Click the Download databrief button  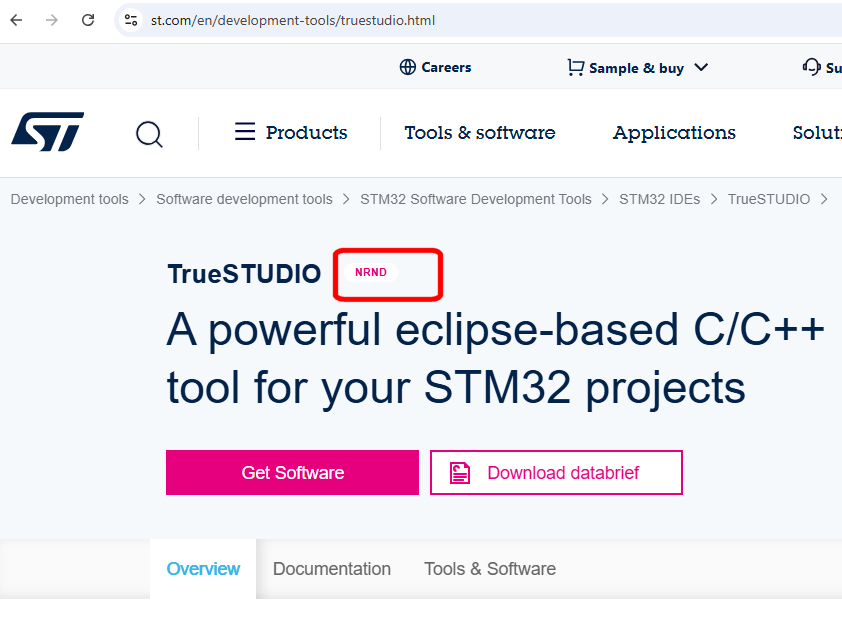[556, 472]
